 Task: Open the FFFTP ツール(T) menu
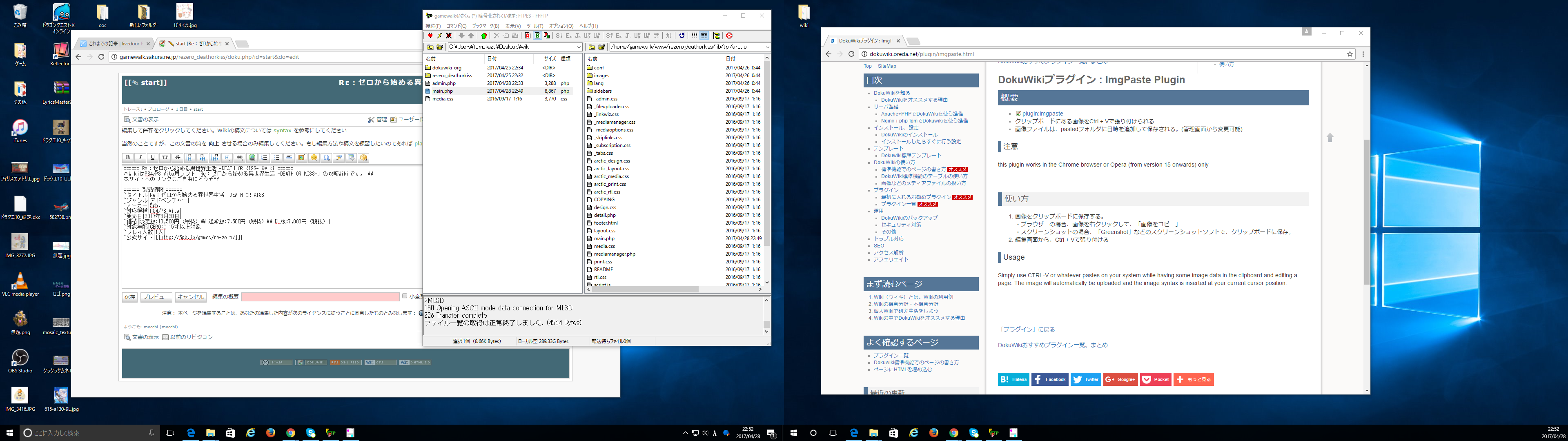click(535, 26)
